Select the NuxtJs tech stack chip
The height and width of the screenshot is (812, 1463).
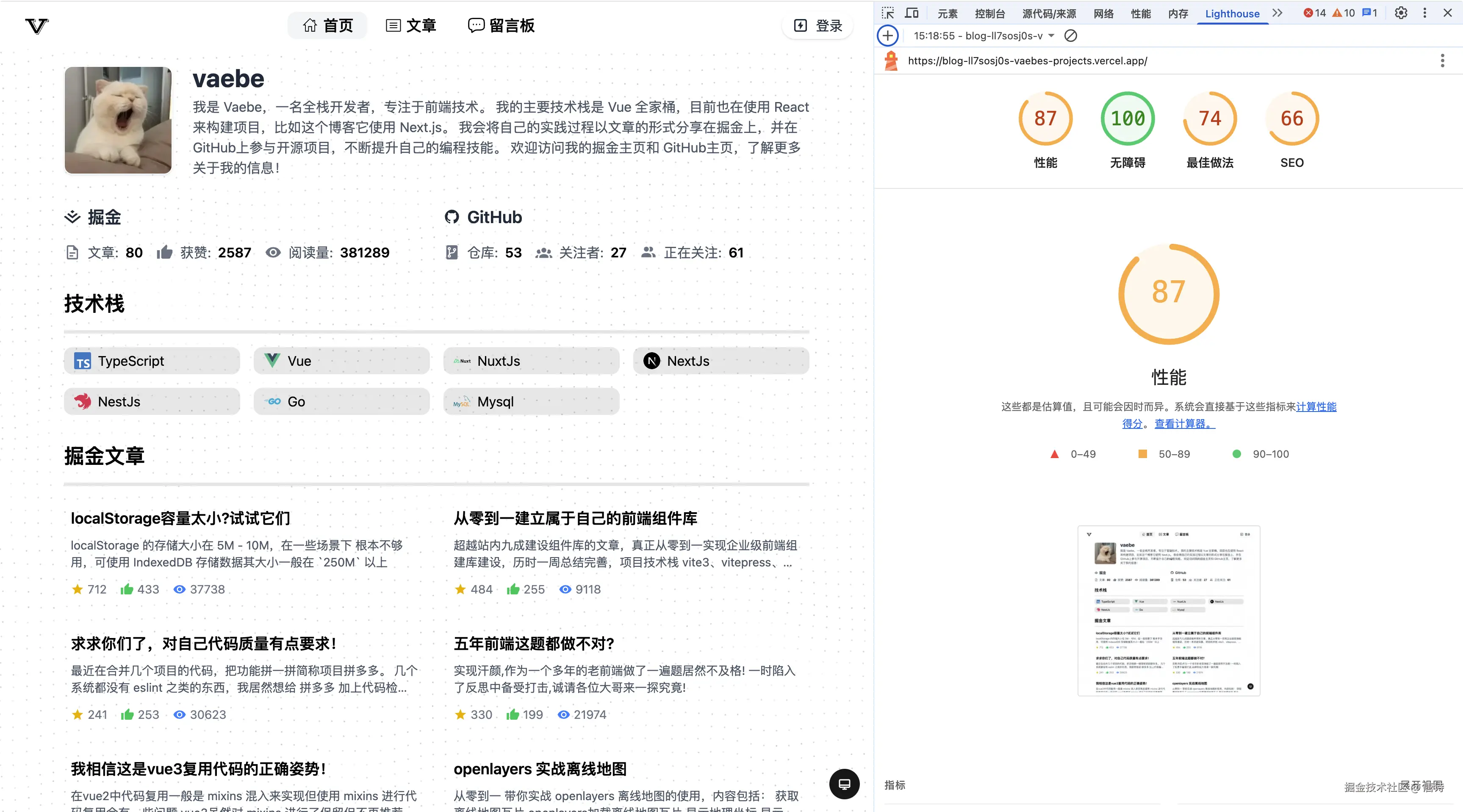(531, 361)
